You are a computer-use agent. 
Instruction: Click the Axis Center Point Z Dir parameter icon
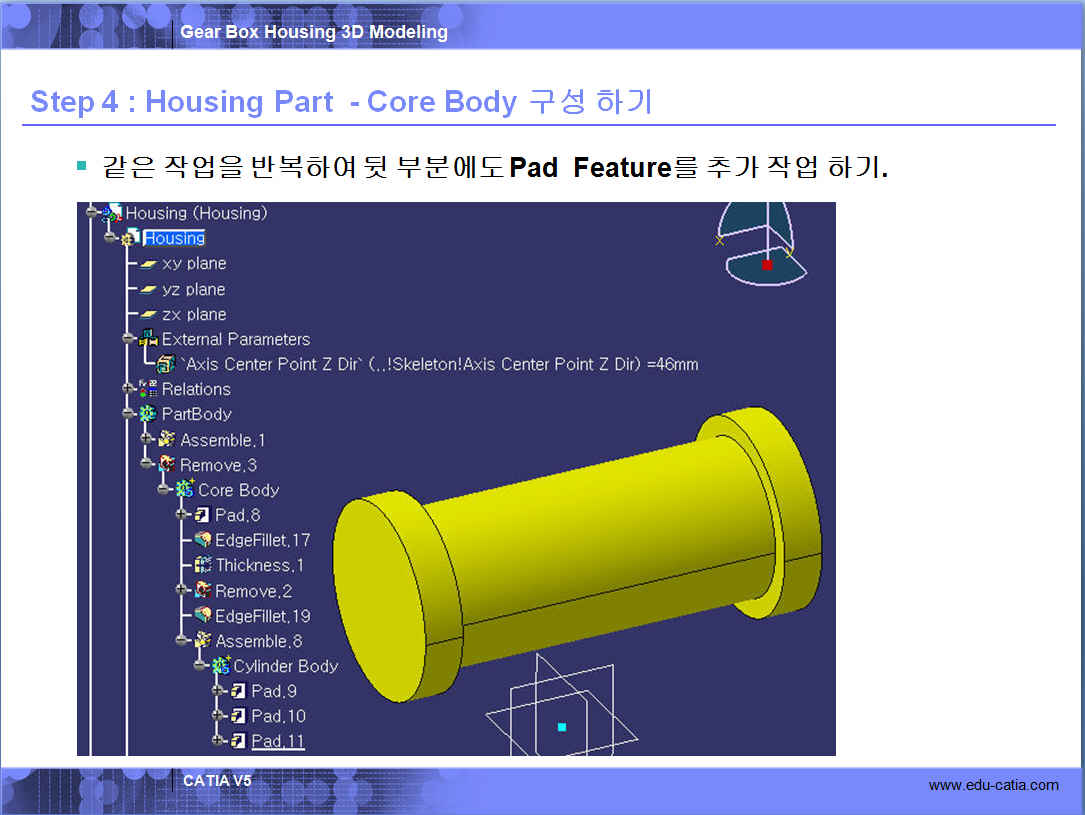[167, 364]
